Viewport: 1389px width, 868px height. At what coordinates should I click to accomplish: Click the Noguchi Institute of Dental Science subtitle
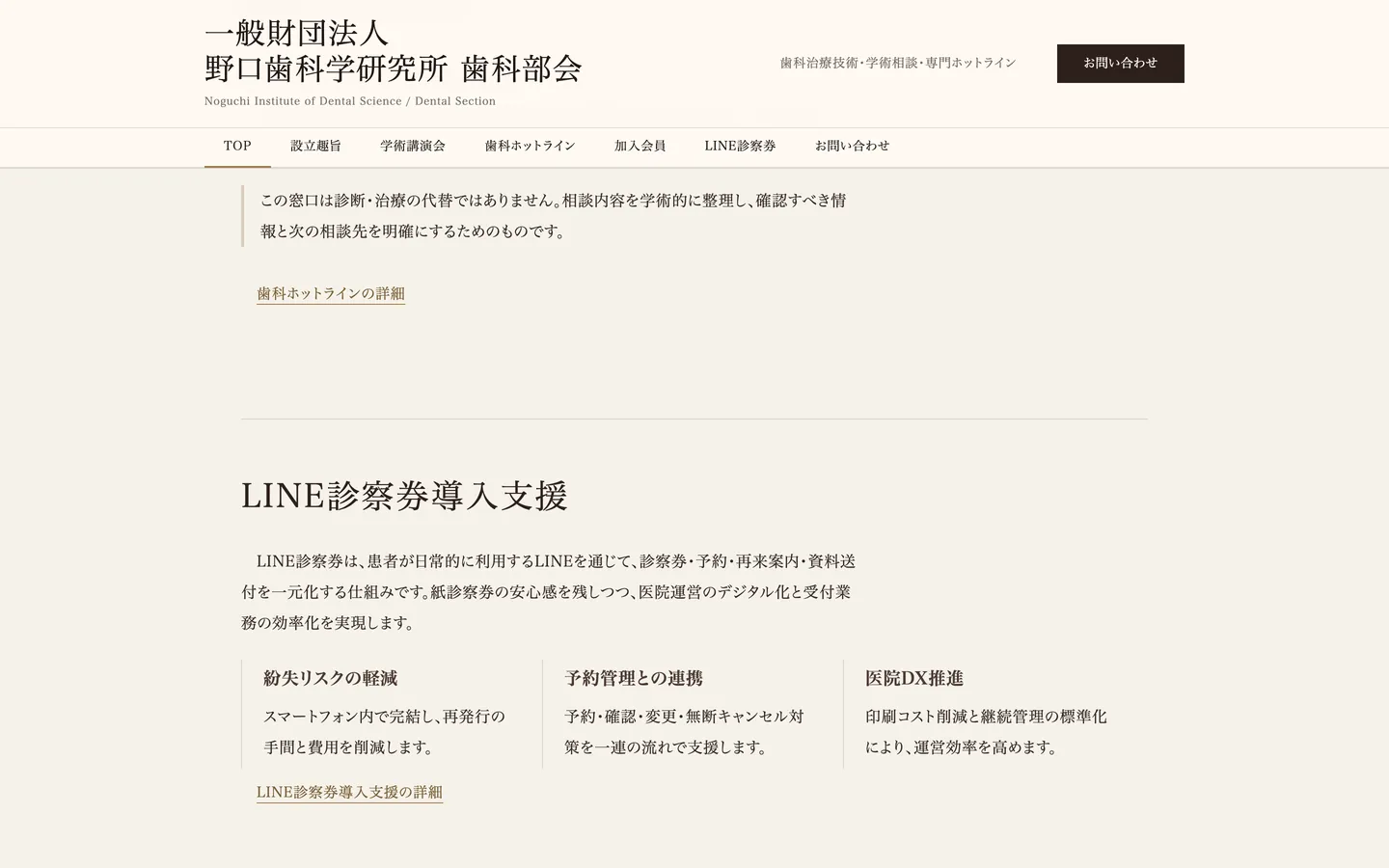tap(350, 101)
